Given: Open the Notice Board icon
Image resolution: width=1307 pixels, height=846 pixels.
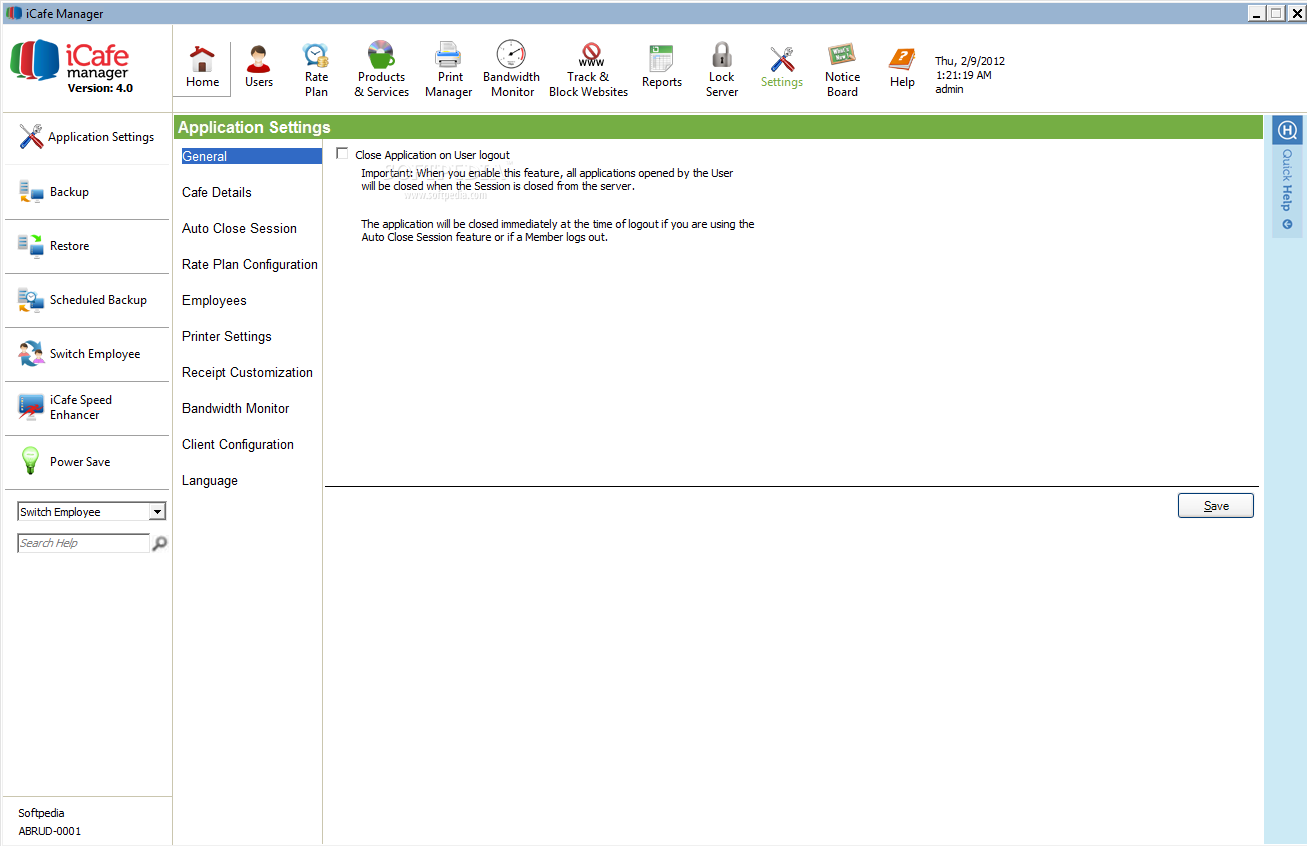Looking at the screenshot, I should (841, 55).
